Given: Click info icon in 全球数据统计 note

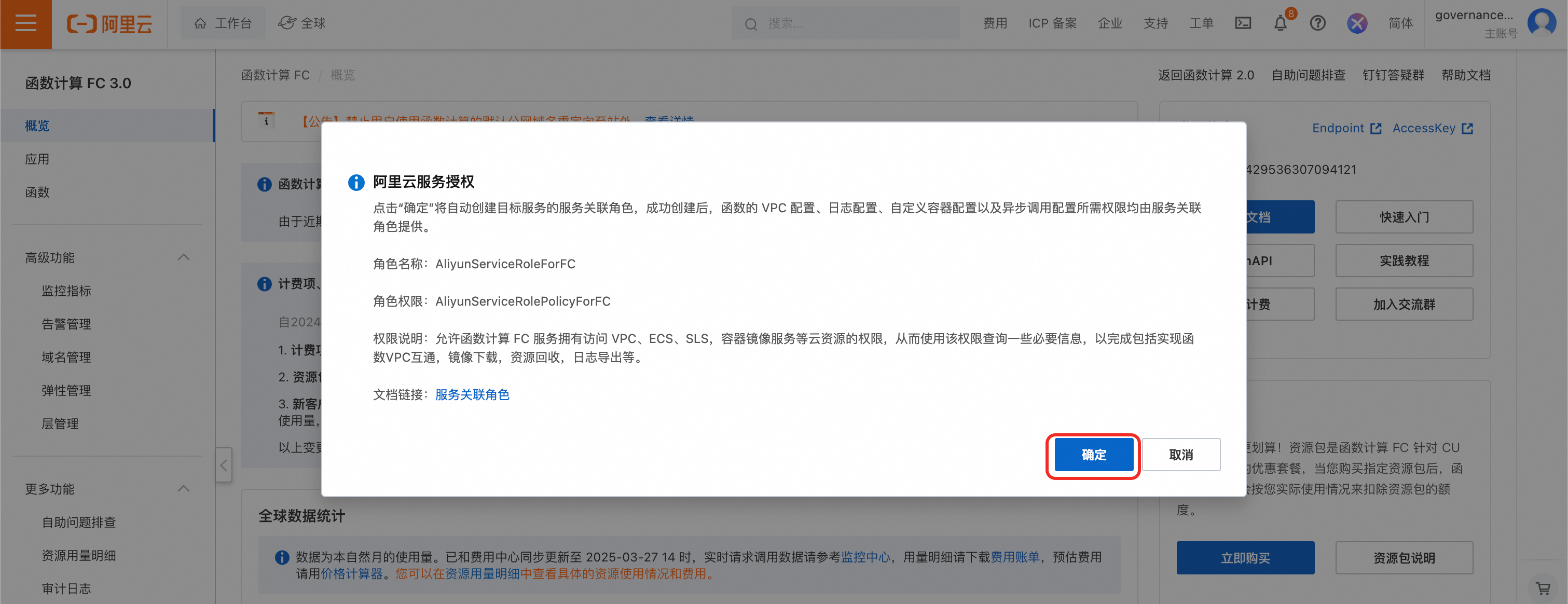Looking at the screenshot, I should tap(282, 557).
